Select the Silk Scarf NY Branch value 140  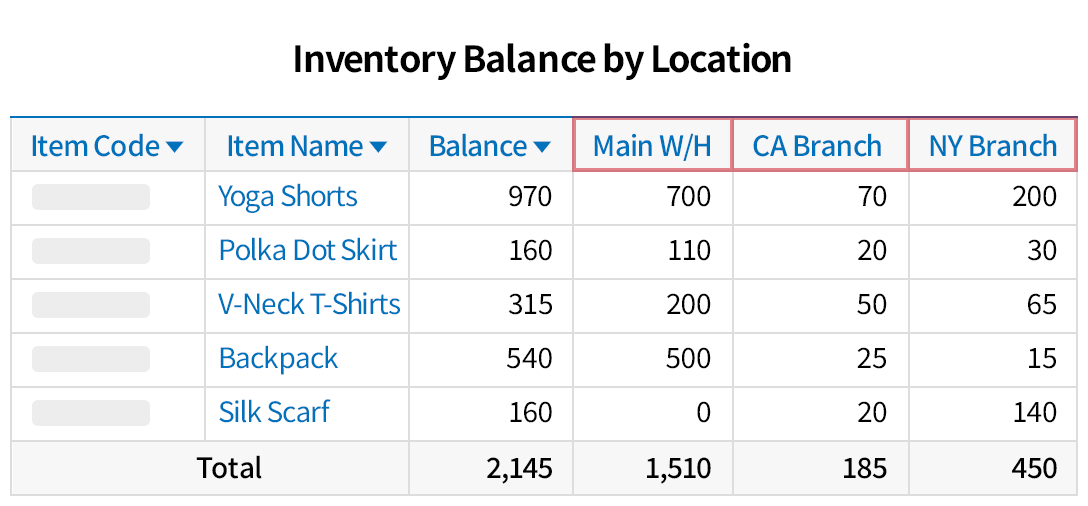click(1033, 412)
